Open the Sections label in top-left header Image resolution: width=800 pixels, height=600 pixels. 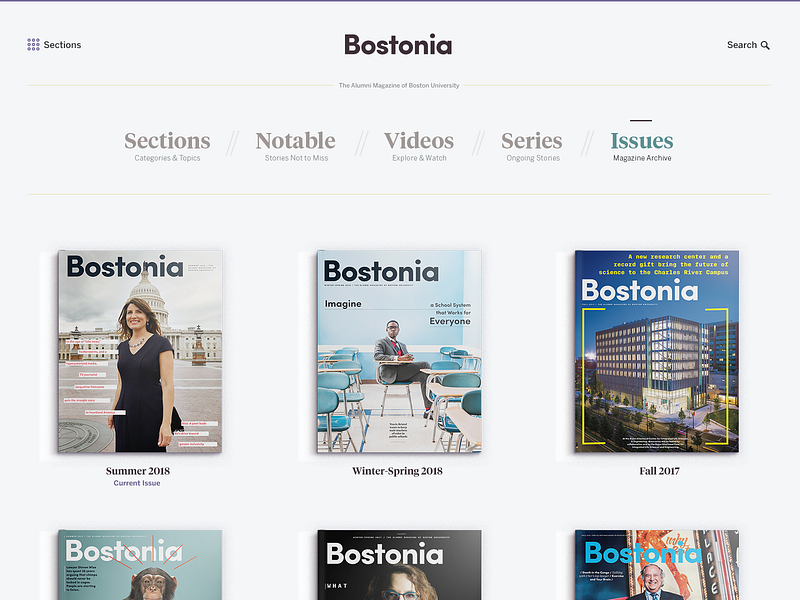[62, 45]
